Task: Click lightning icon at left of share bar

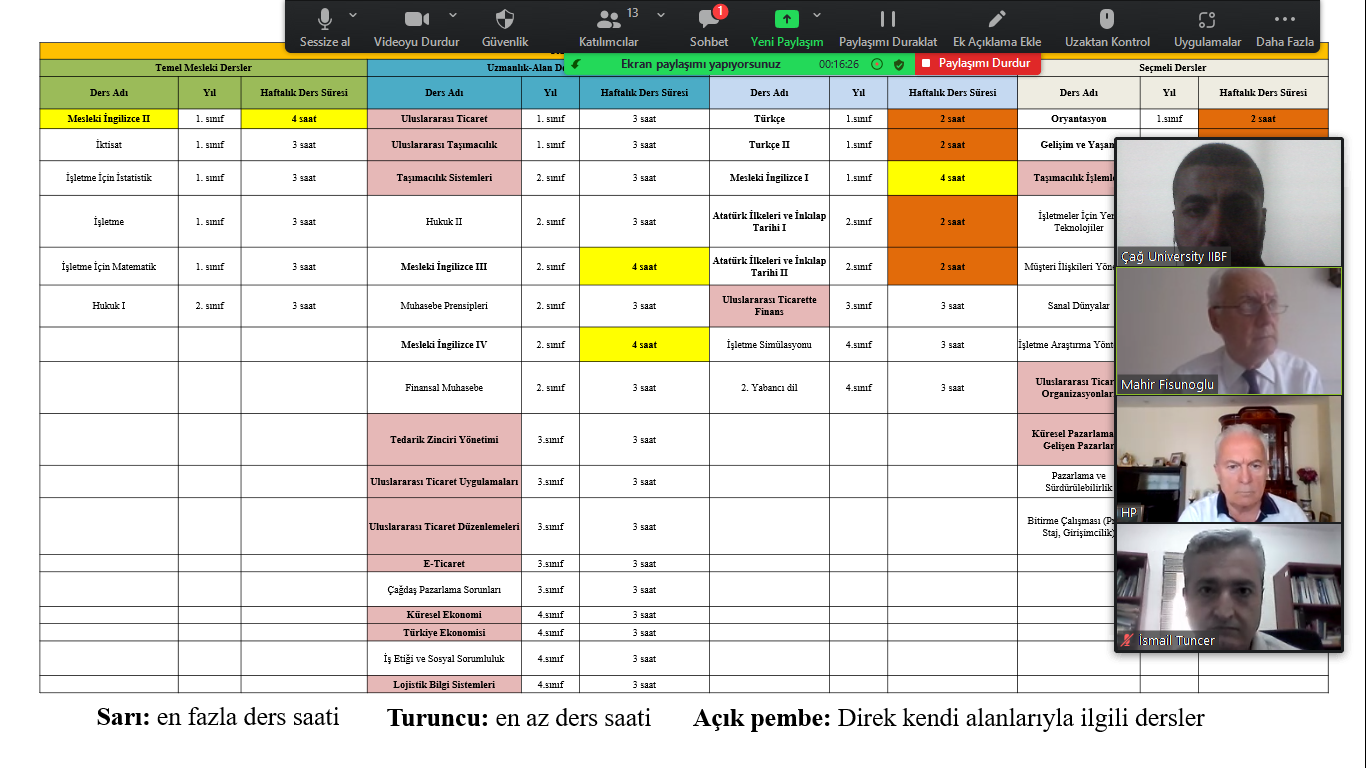Action: (576, 64)
